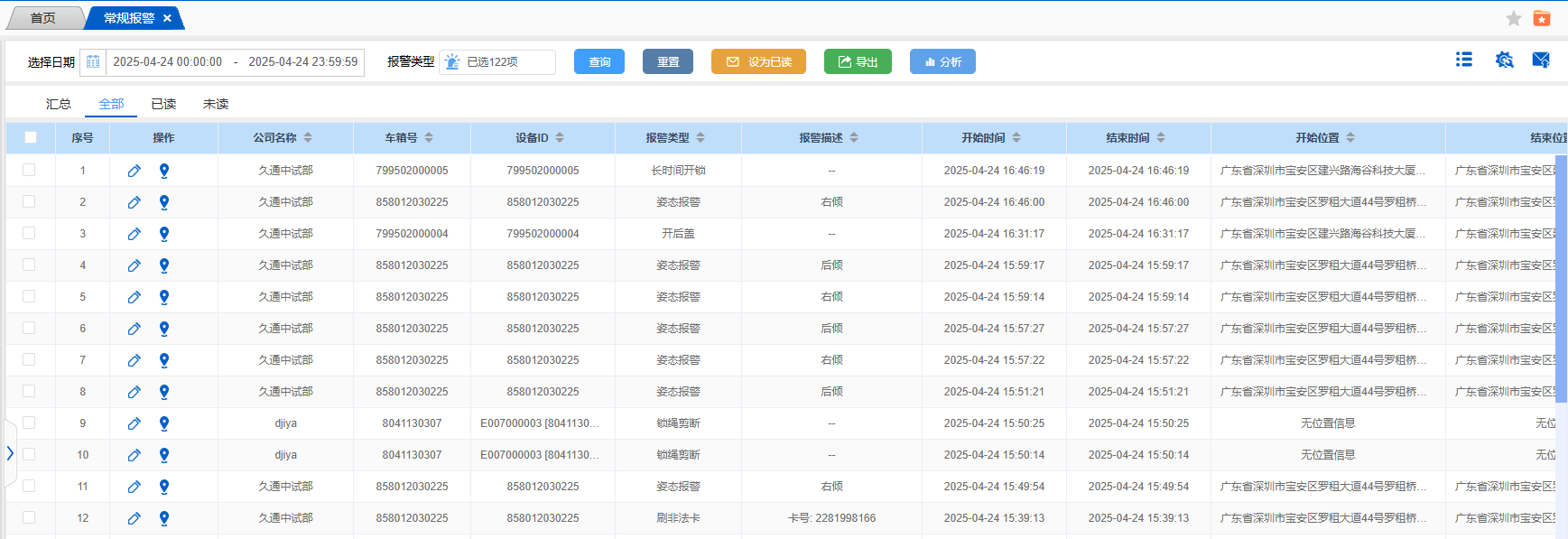
Task: Click the alarm settings gear icon
Action: (x=1503, y=60)
